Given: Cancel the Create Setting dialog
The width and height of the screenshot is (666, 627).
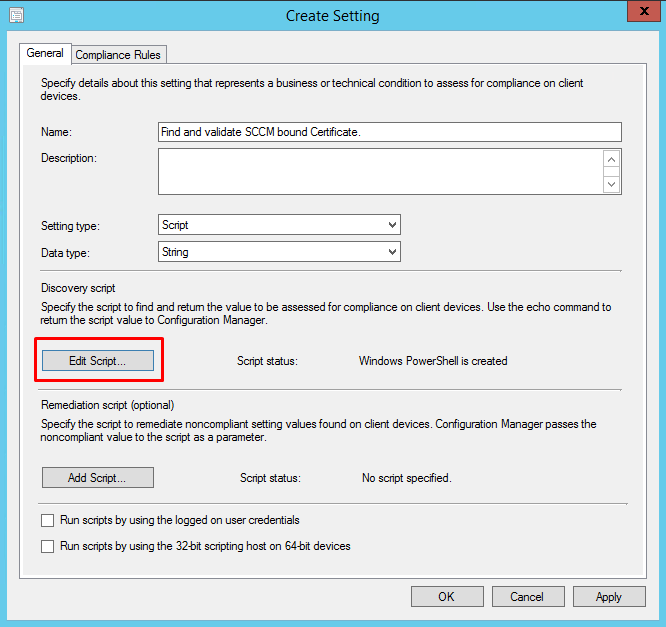Looking at the screenshot, I should (x=526, y=597).
